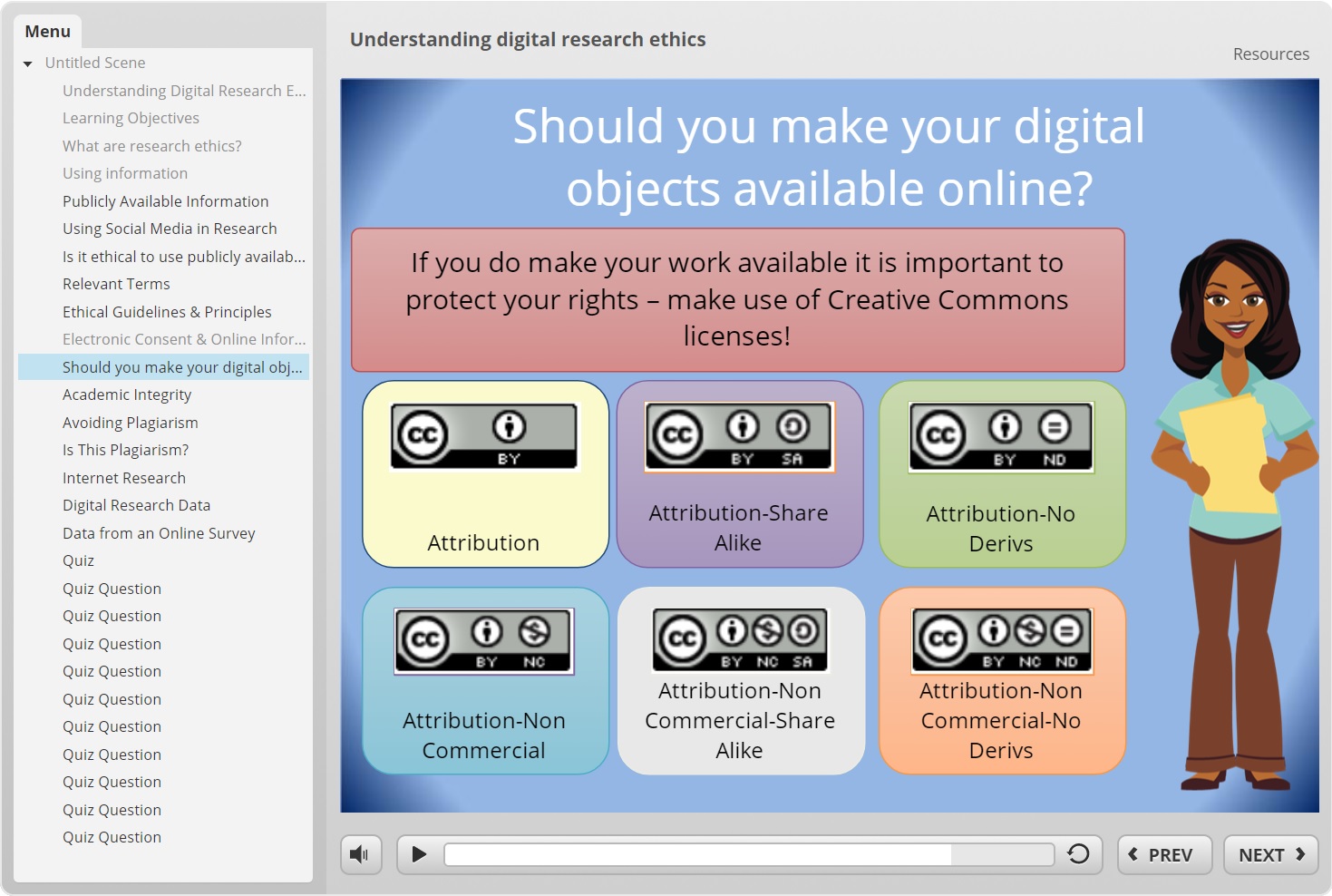Advance with the NEXT button
The image size is (1332, 896).
click(1270, 854)
